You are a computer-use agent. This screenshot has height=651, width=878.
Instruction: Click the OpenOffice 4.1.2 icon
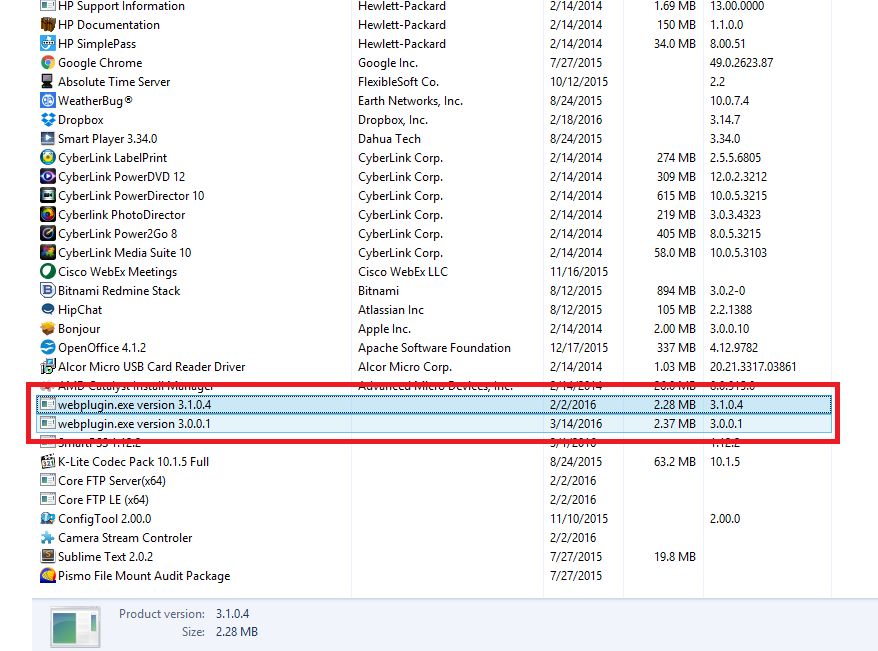48,348
